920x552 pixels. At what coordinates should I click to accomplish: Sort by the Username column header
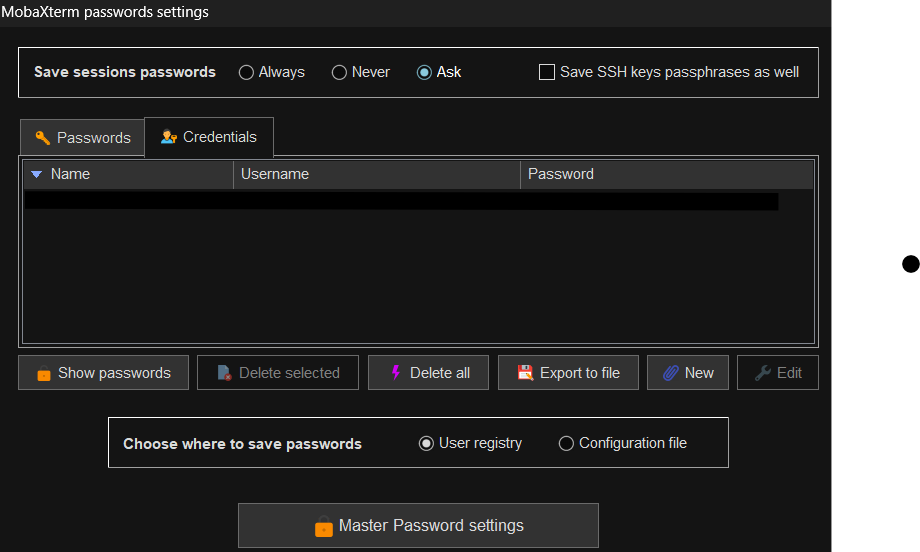coord(377,174)
